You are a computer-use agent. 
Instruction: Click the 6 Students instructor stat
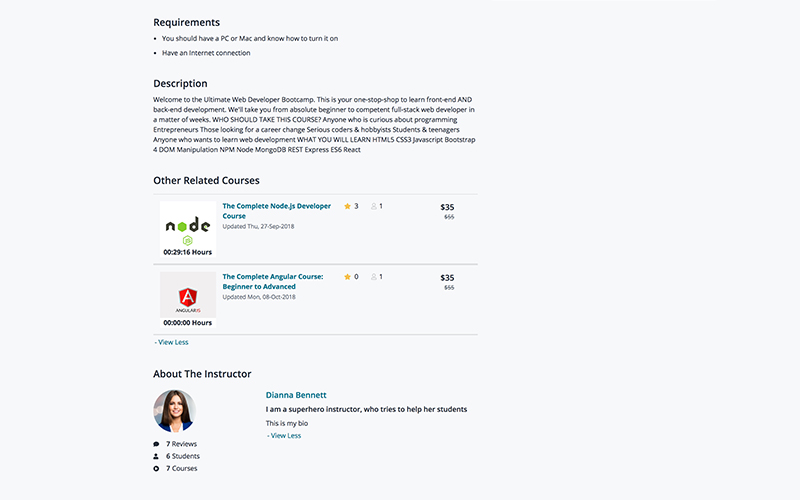(182, 456)
